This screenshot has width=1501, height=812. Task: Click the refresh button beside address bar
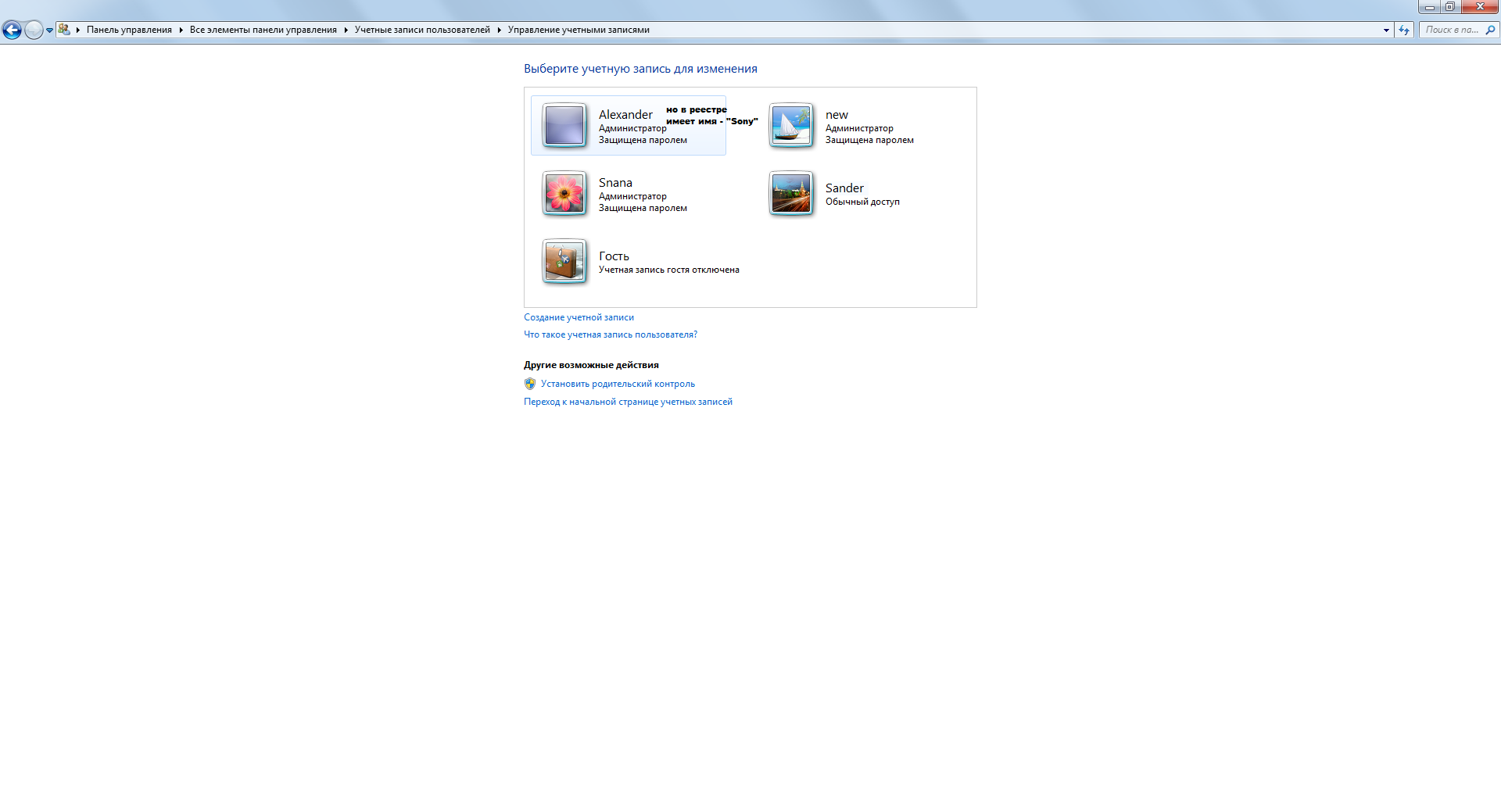(1404, 30)
